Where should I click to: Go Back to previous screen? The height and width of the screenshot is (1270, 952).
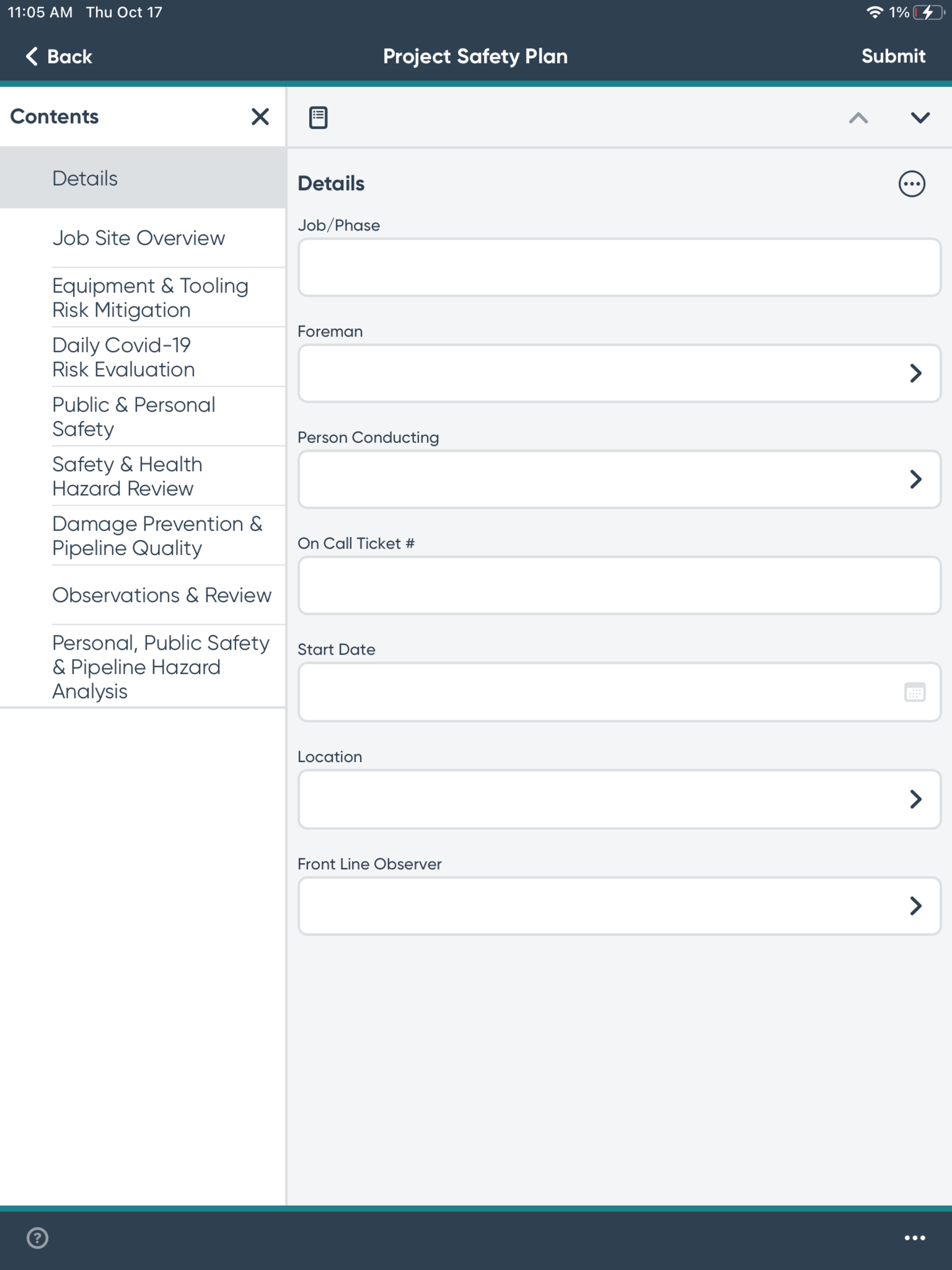click(59, 56)
